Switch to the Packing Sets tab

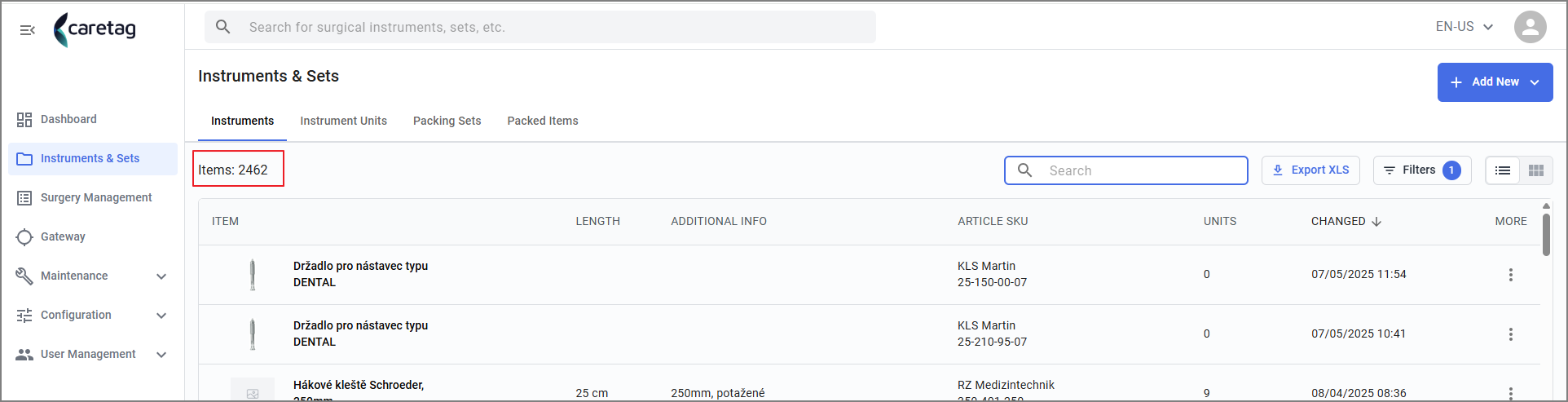[447, 121]
